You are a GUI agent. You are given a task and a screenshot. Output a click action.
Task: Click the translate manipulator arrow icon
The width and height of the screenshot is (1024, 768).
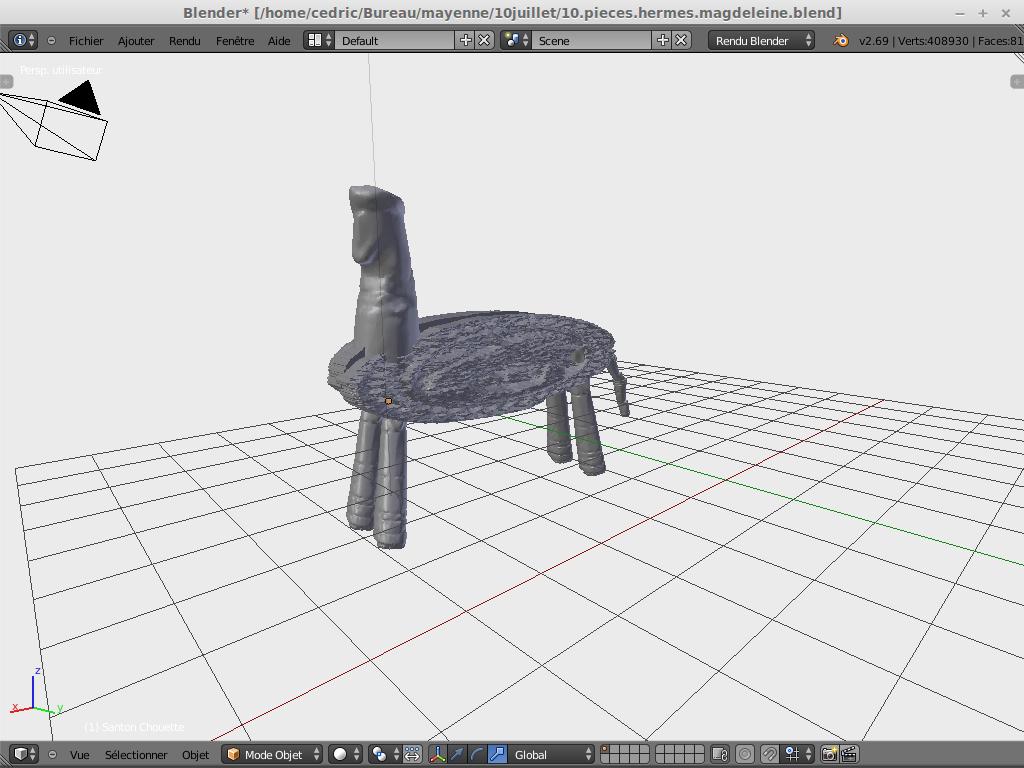[x=457, y=754]
